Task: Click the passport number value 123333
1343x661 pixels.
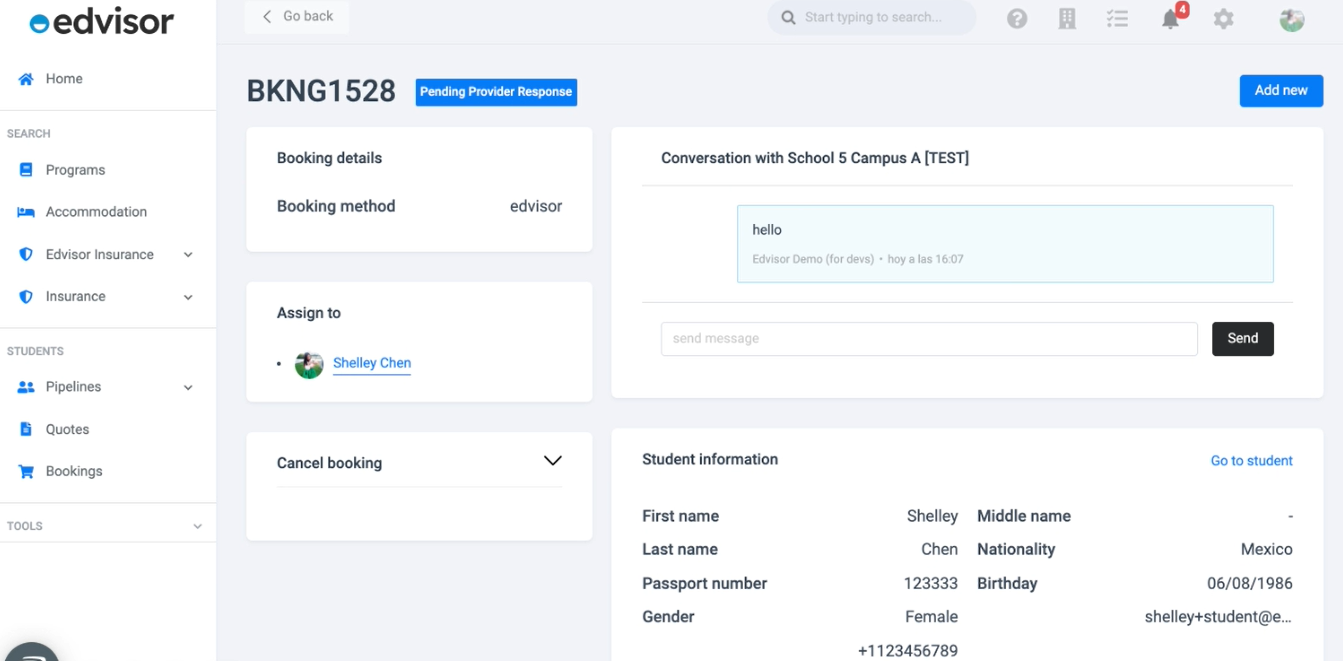Action: click(930, 583)
